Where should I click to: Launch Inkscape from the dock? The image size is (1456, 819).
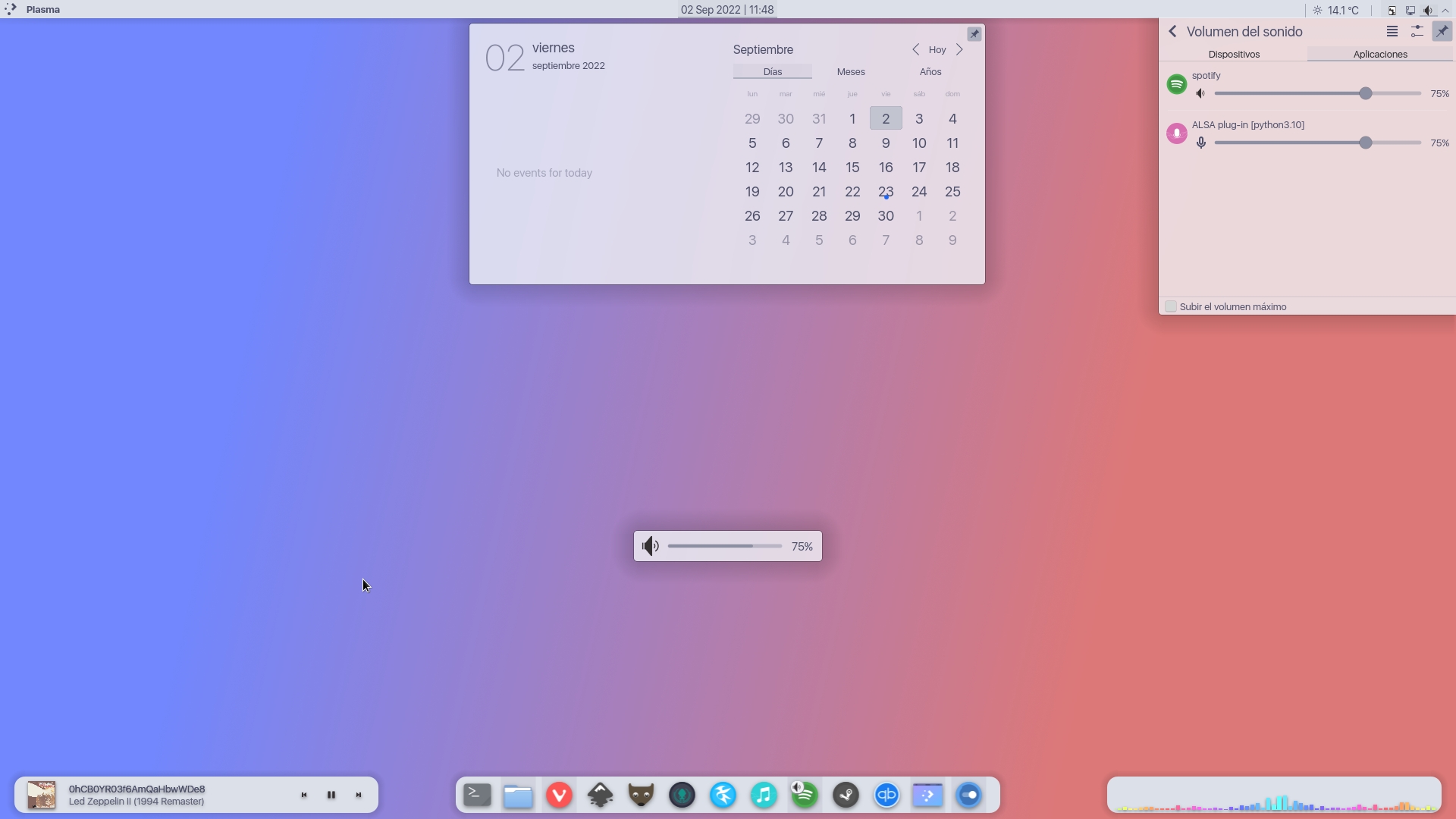pyautogui.click(x=600, y=795)
